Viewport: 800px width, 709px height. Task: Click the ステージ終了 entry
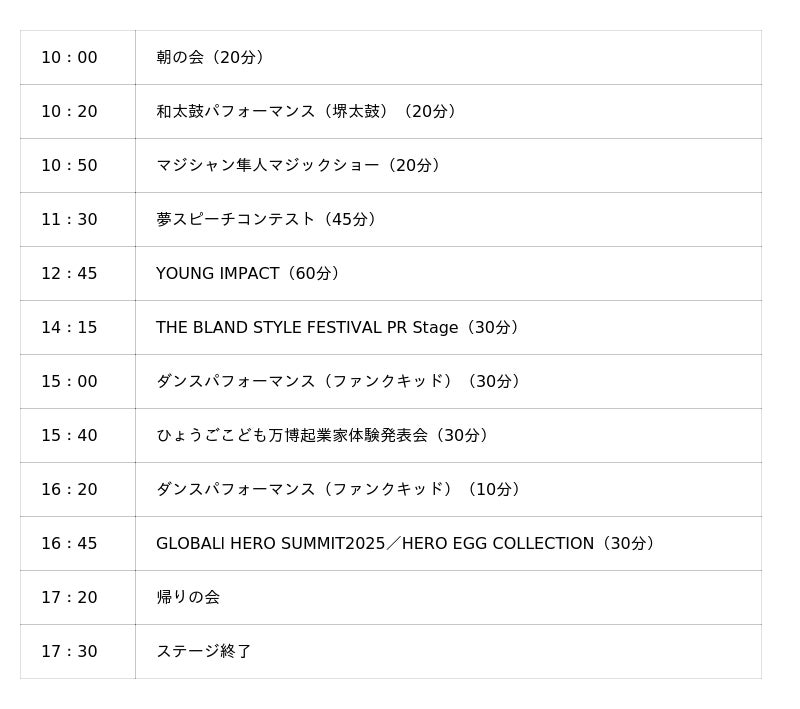tap(204, 652)
